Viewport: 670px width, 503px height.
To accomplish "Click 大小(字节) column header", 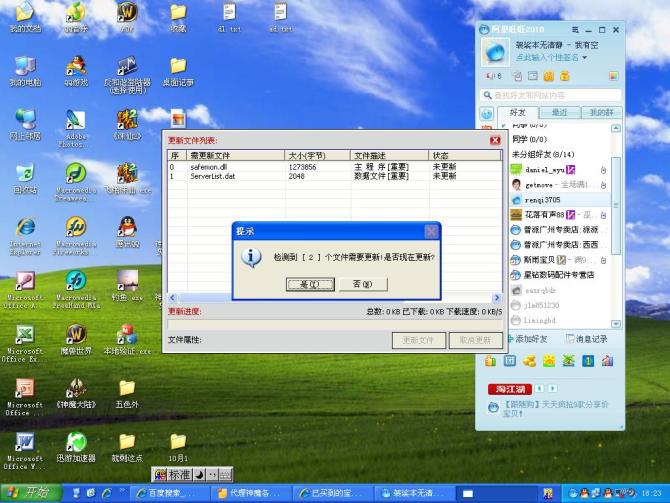I will [317, 155].
